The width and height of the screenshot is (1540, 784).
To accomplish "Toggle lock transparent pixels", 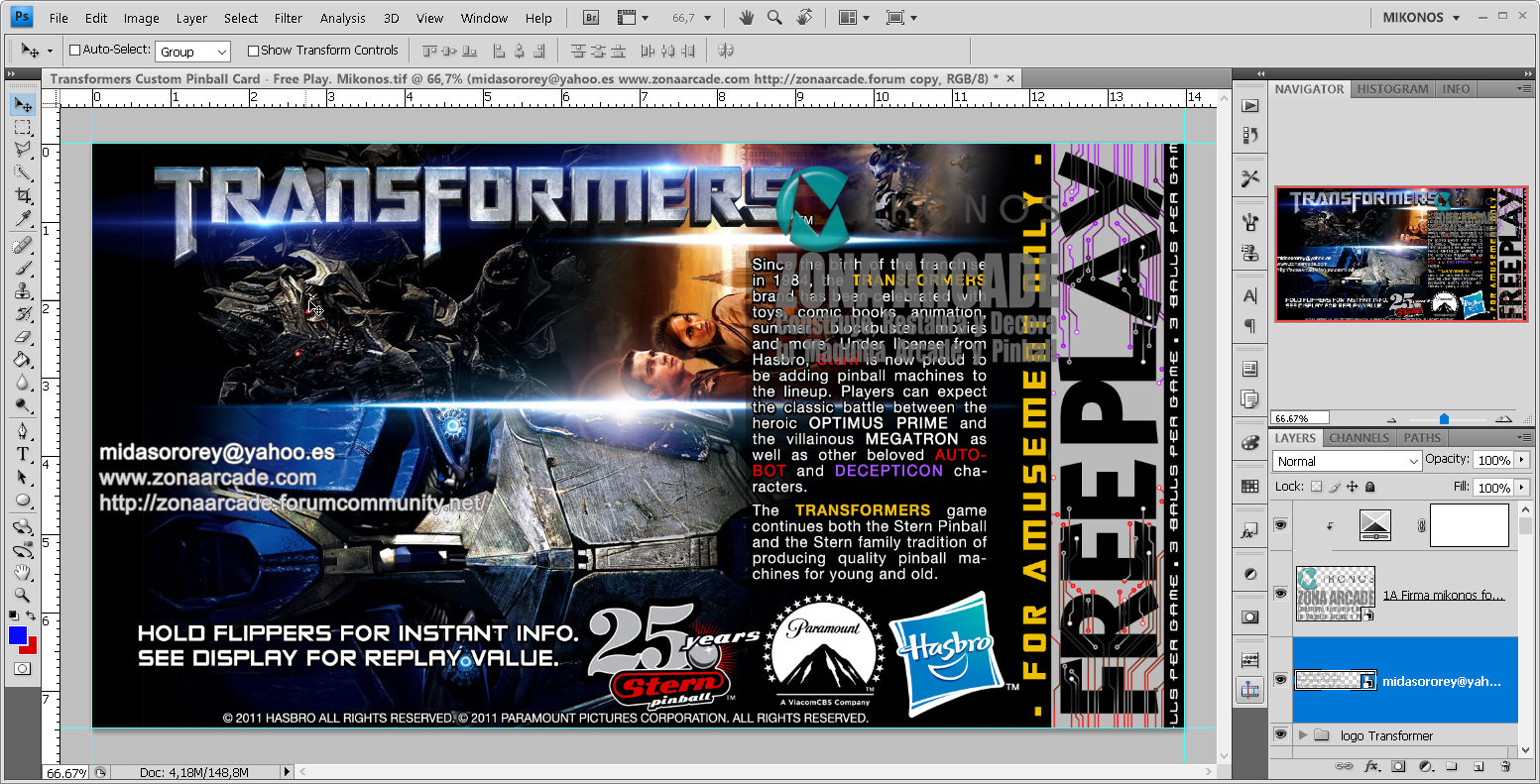I will [1316, 487].
